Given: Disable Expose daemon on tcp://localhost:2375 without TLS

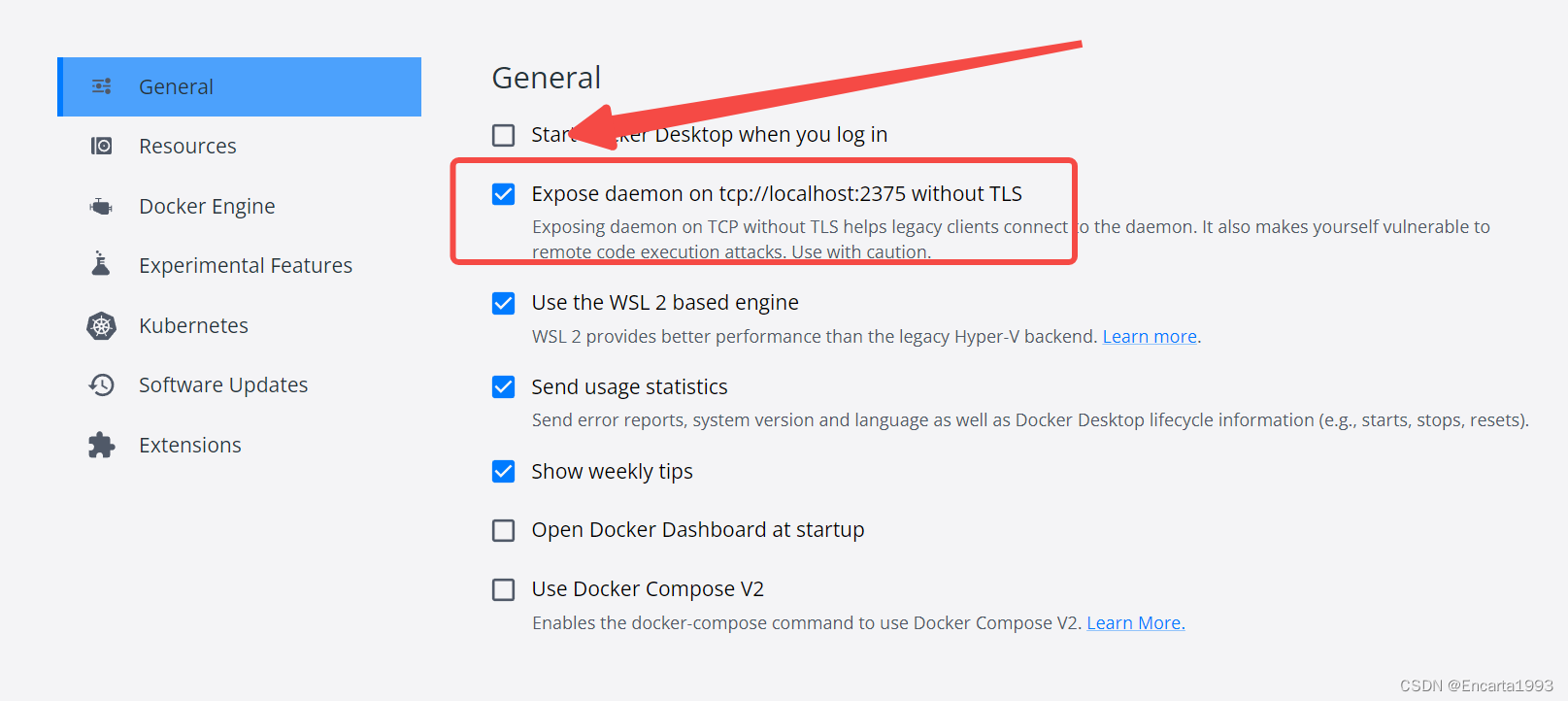Looking at the screenshot, I should click(503, 194).
